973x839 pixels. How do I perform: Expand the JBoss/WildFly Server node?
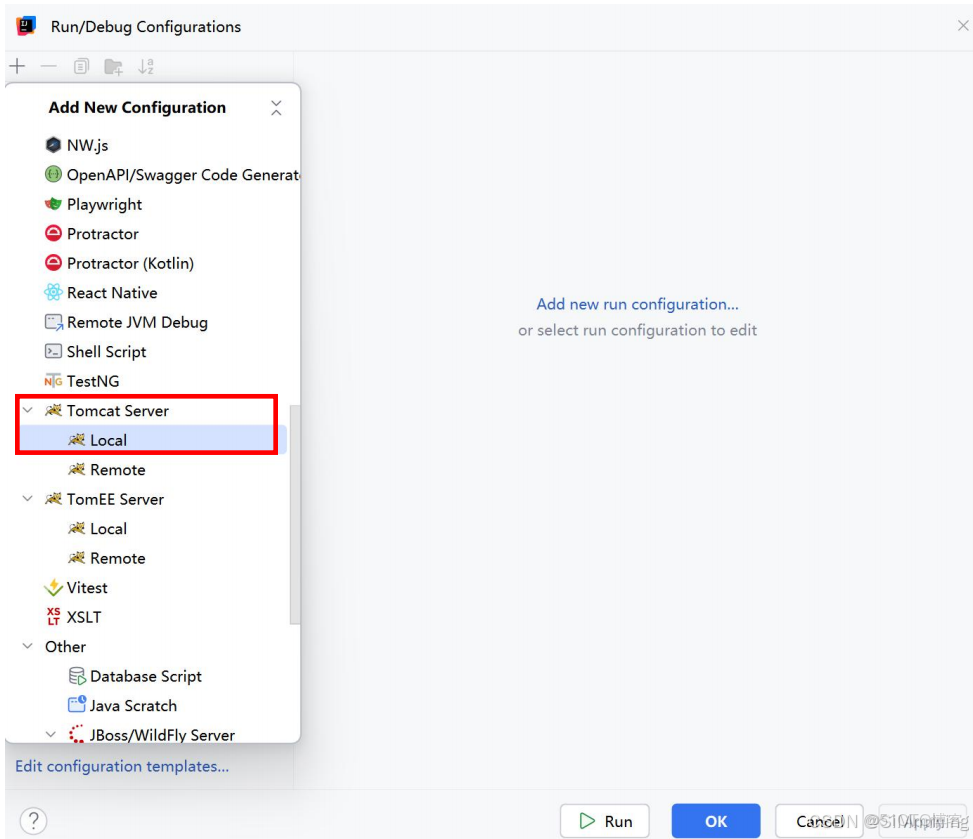(51, 735)
